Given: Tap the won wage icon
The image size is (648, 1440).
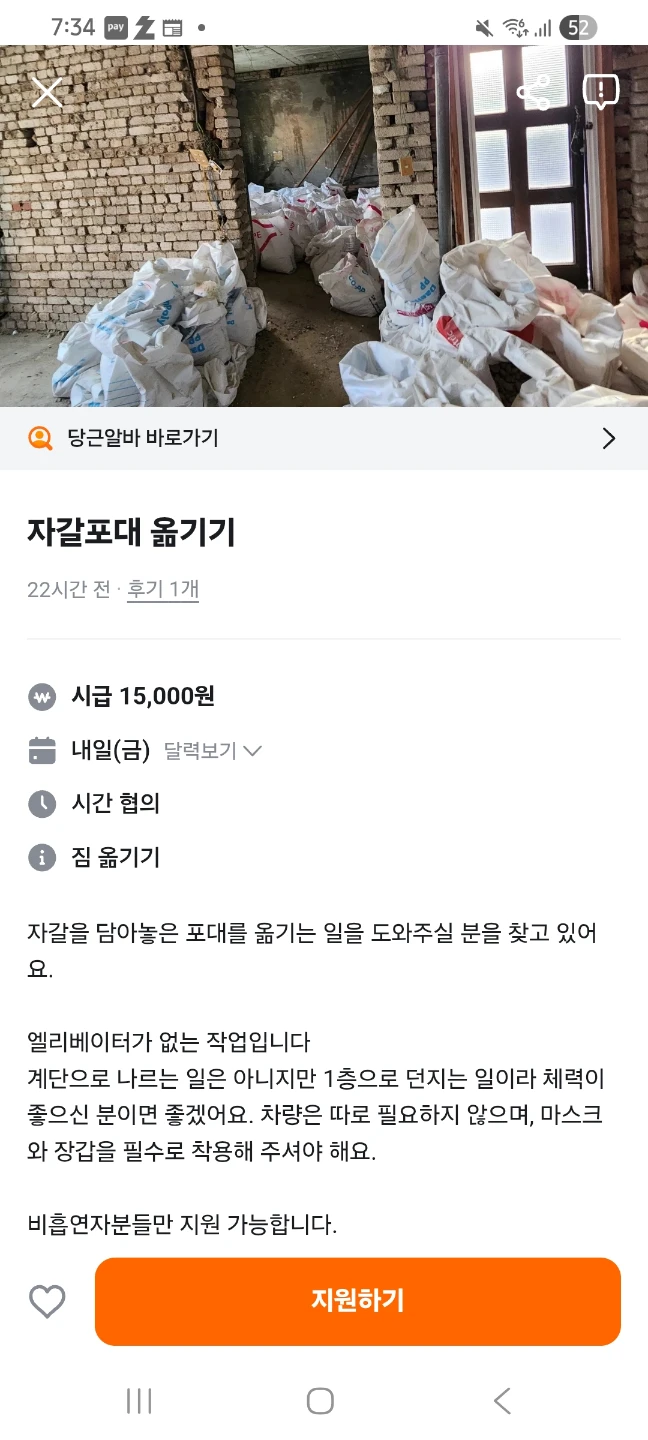Looking at the screenshot, I should point(42,697).
